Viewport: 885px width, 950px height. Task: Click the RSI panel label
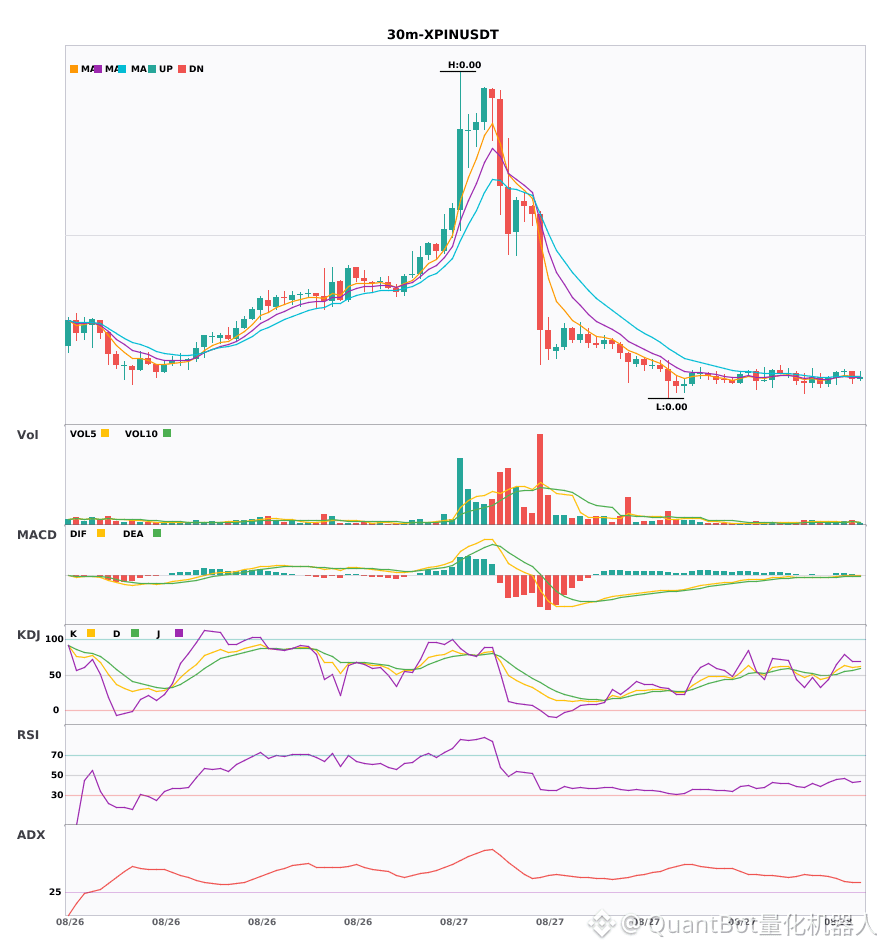point(28,735)
